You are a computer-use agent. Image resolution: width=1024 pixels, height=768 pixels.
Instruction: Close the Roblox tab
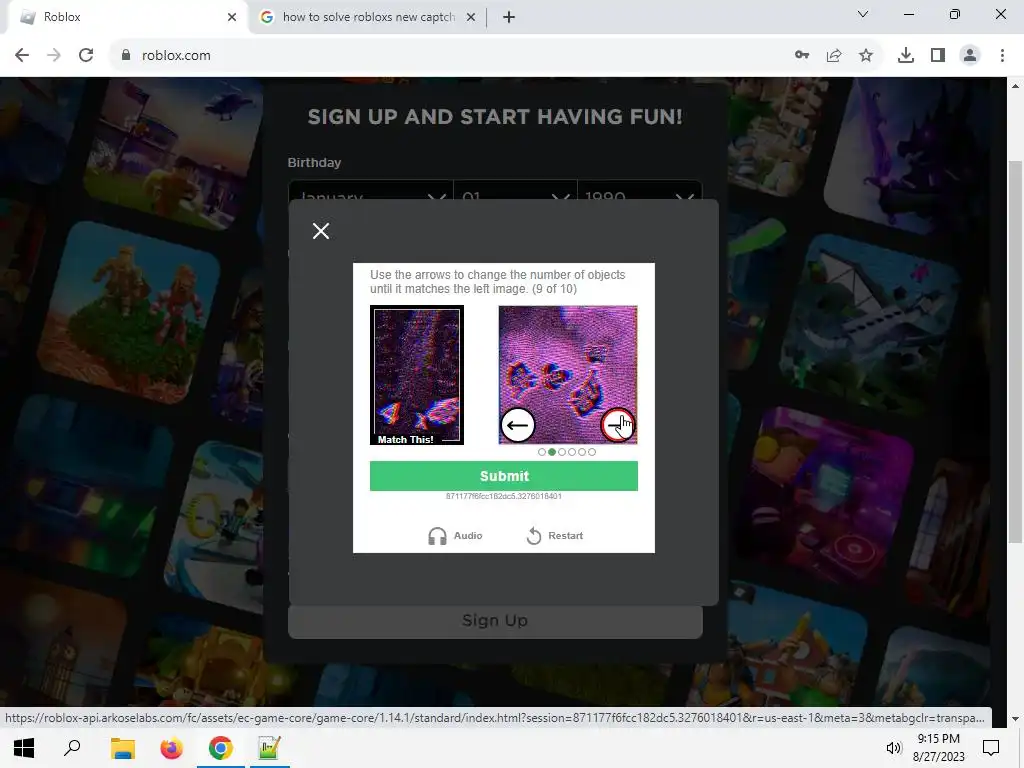tap(232, 17)
